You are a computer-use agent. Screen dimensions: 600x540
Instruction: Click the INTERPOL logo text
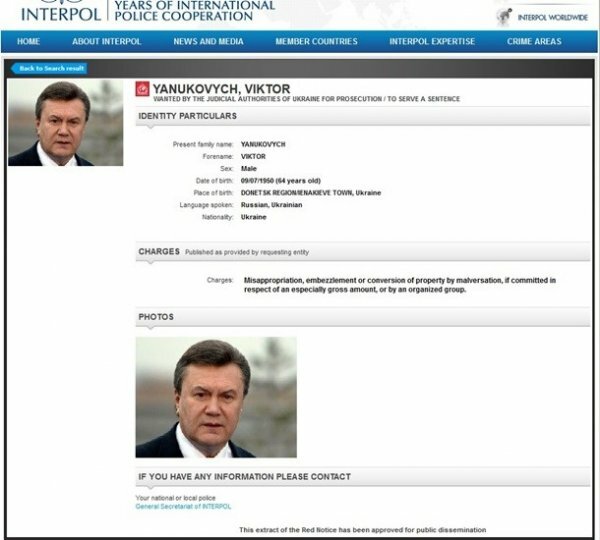click(x=61, y=15)
